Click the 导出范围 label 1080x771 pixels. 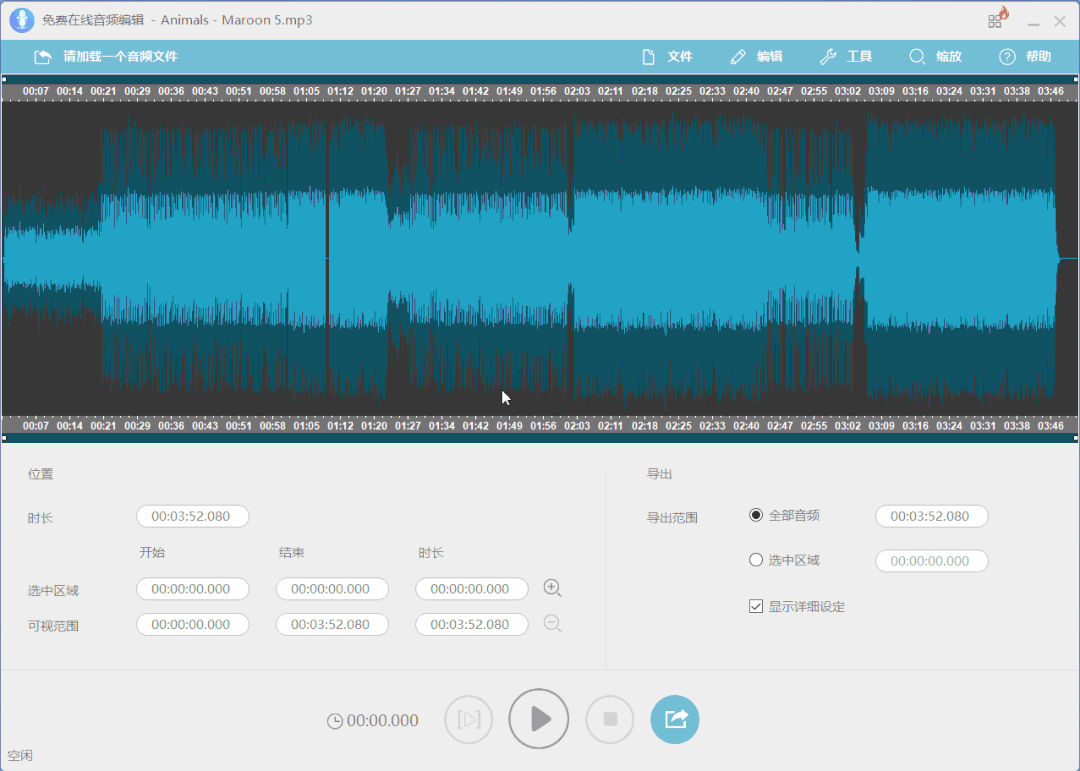[x=672, y=517]
